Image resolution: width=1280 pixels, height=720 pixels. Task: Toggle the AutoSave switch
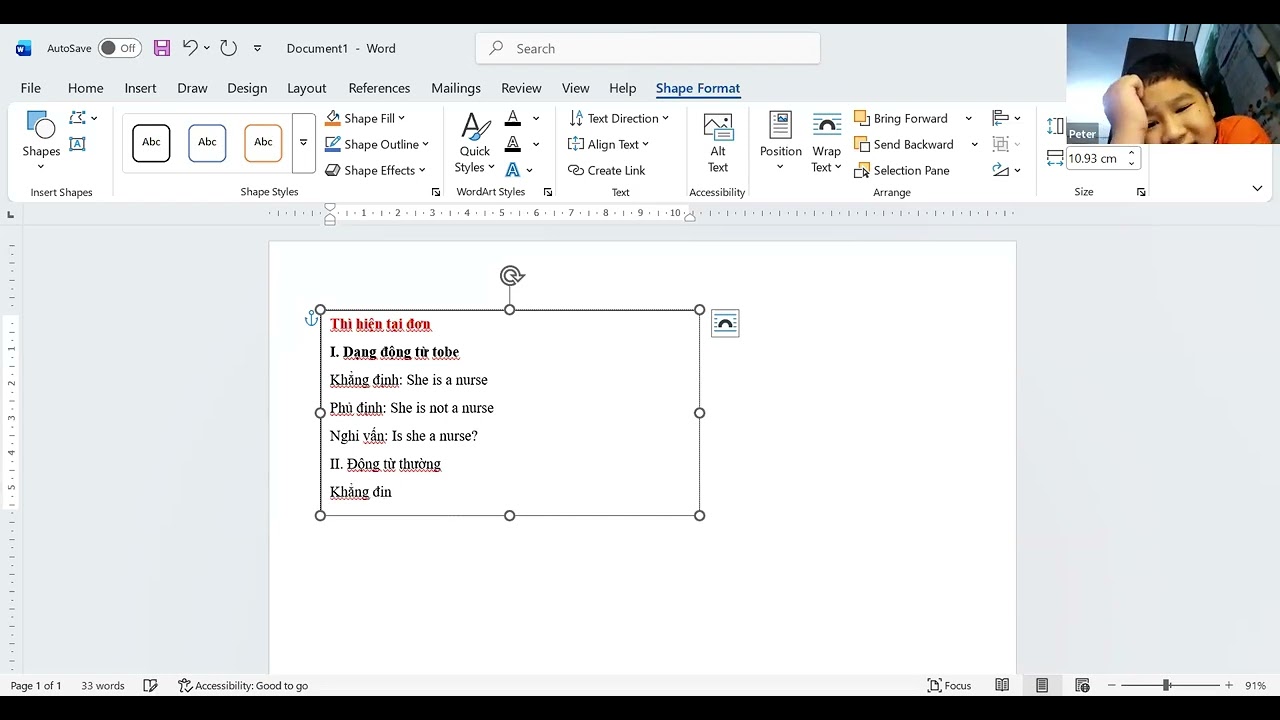click(119, 48)
